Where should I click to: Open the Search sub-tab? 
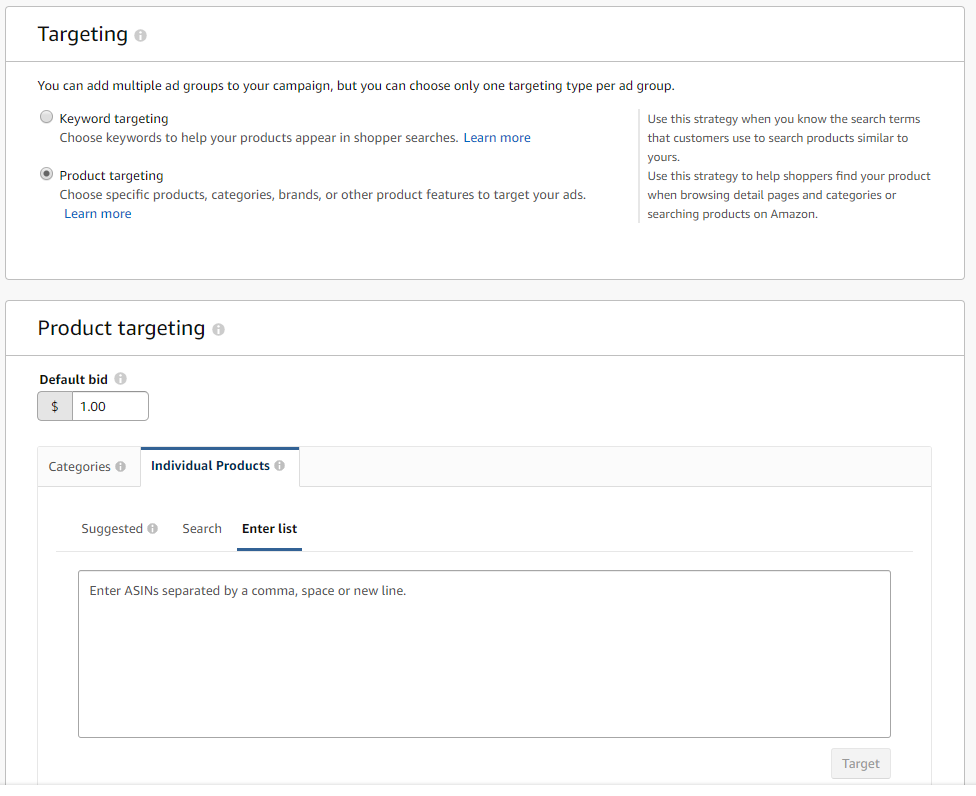[202, 529]
